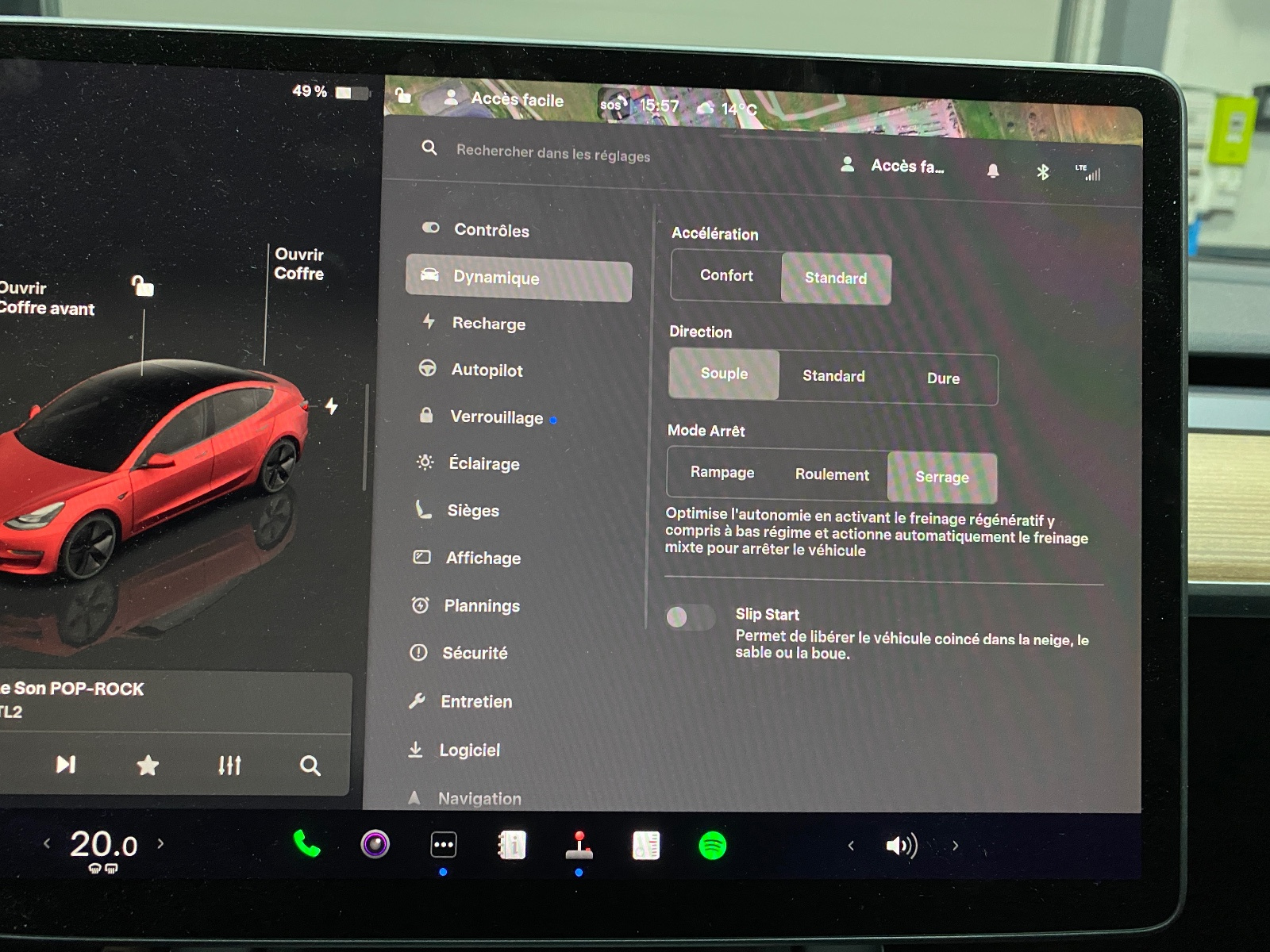Screen dimensions: 1270x952
Task: Go to the Recharge settings tab
Action: [x=488, y=324]
